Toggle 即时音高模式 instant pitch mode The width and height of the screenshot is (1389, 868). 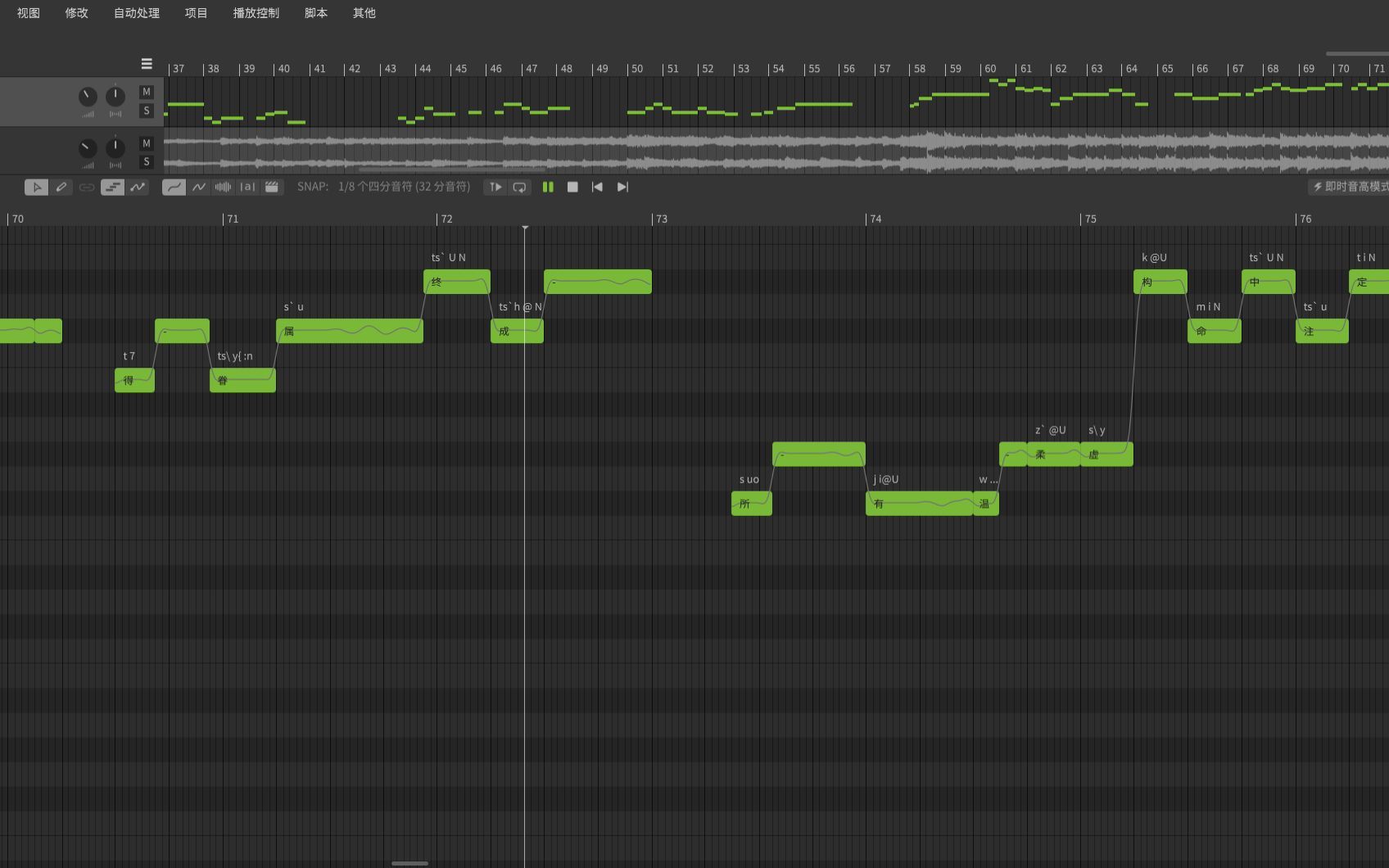point(1351,187)
